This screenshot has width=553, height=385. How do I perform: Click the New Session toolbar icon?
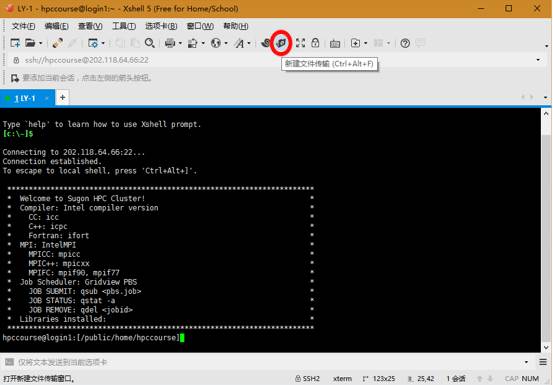[x=15, y=43]
